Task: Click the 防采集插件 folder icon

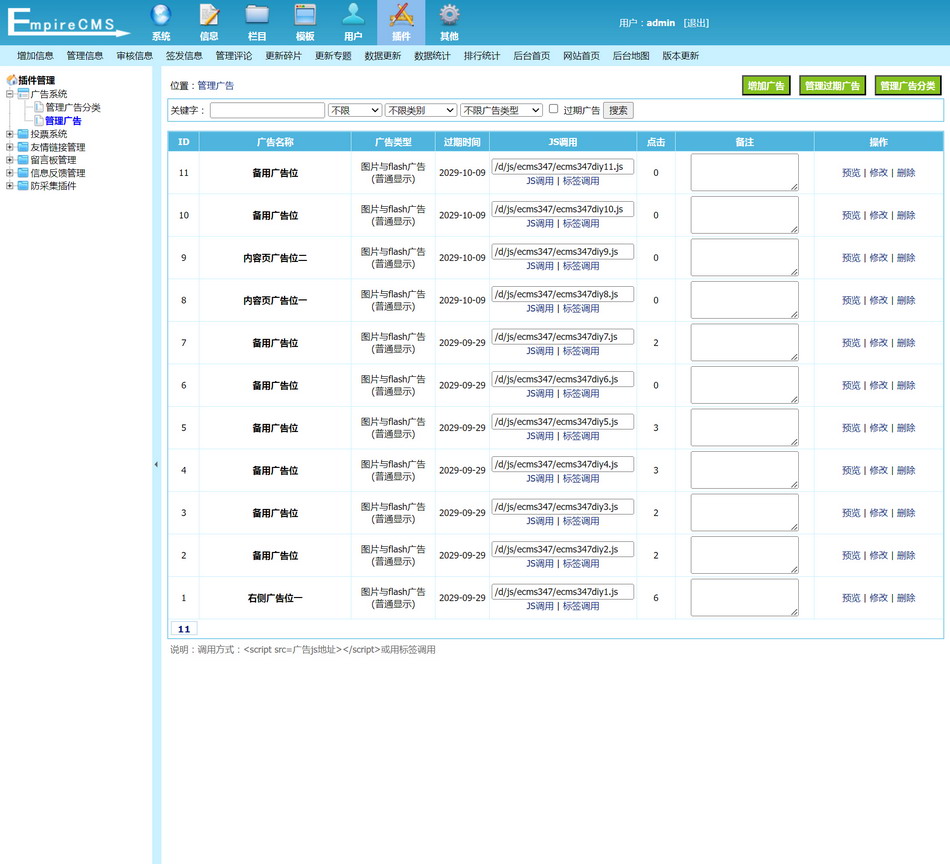Action: coord(23,185)
